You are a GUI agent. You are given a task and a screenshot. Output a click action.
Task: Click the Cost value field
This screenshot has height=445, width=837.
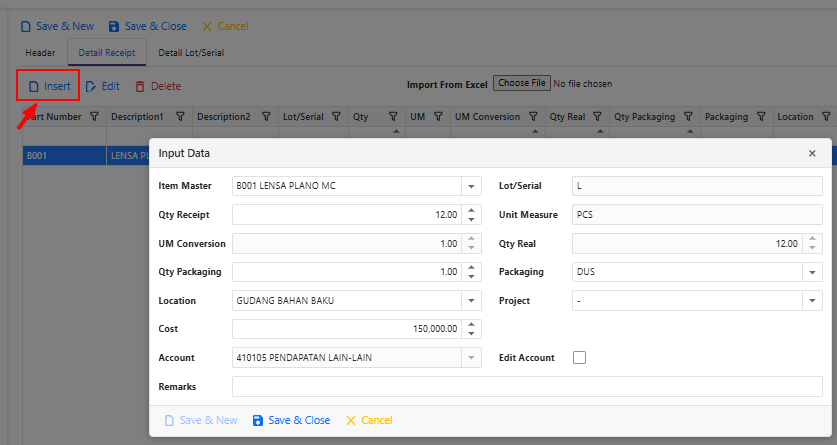(347, 329)
